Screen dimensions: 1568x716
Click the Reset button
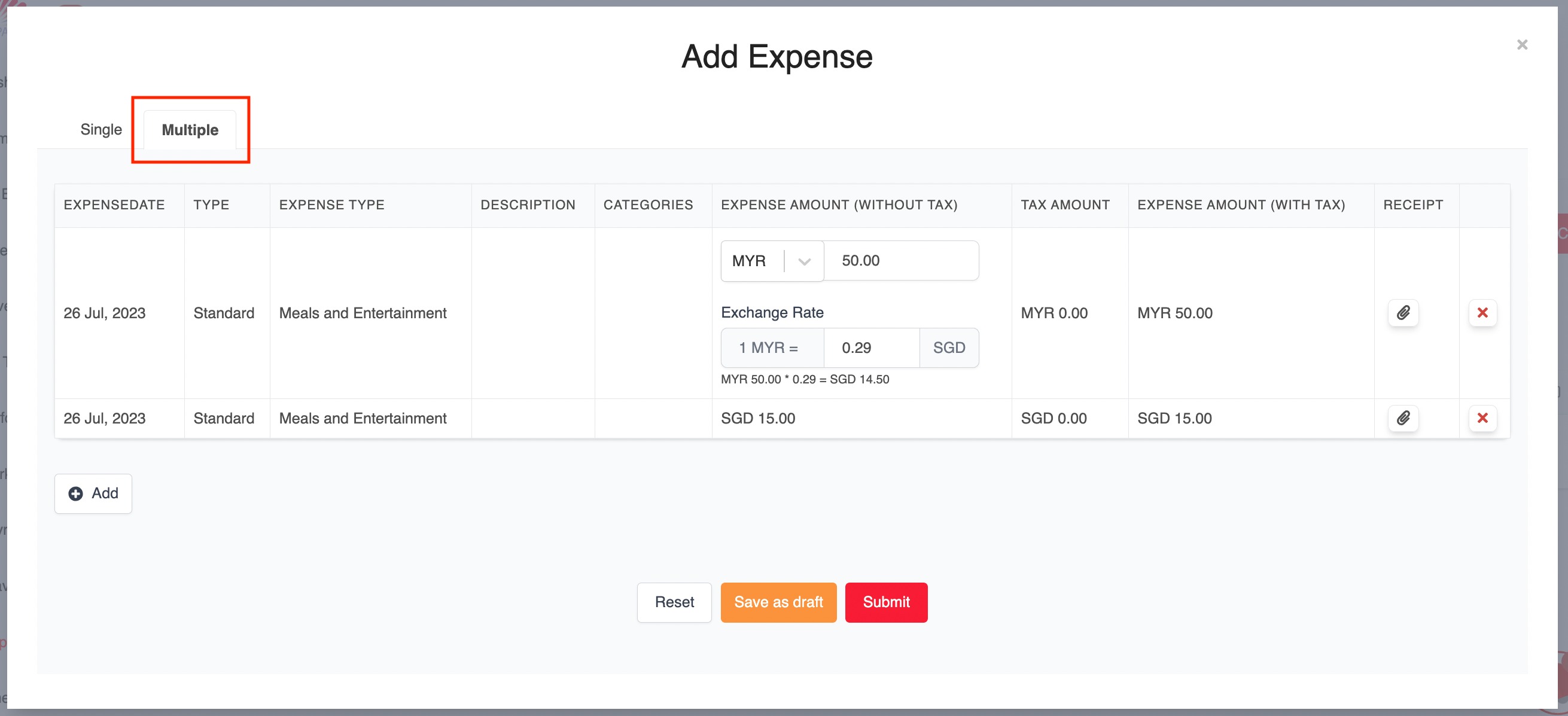tap(674, 602)
